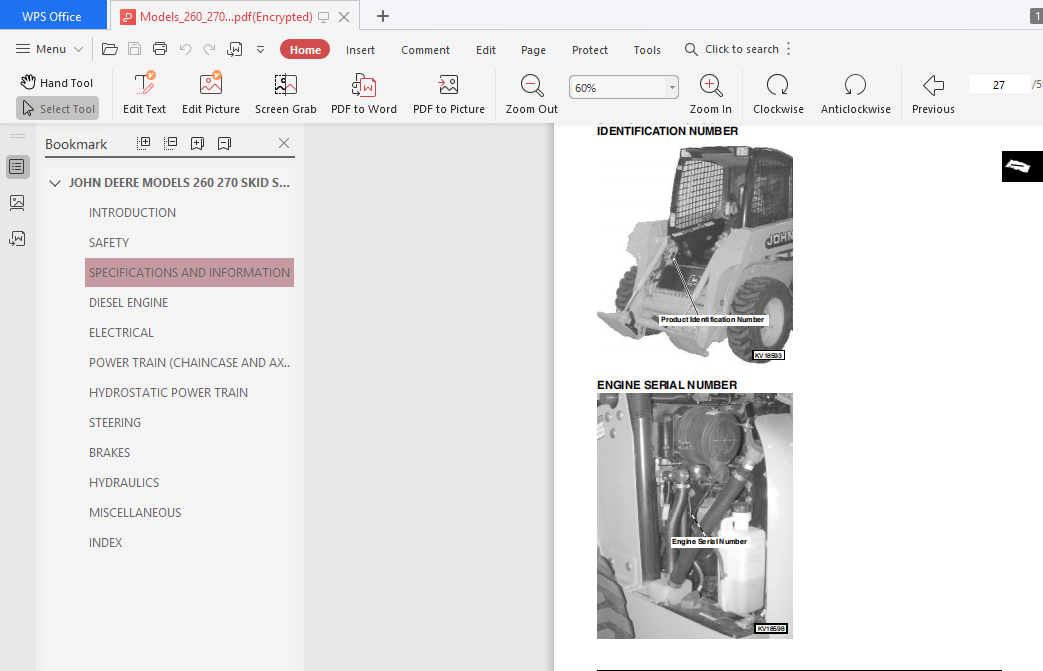
Task: Open the MISCELLANEOUS bookmark
Action: pyautogui.click(x=135, y=512)
